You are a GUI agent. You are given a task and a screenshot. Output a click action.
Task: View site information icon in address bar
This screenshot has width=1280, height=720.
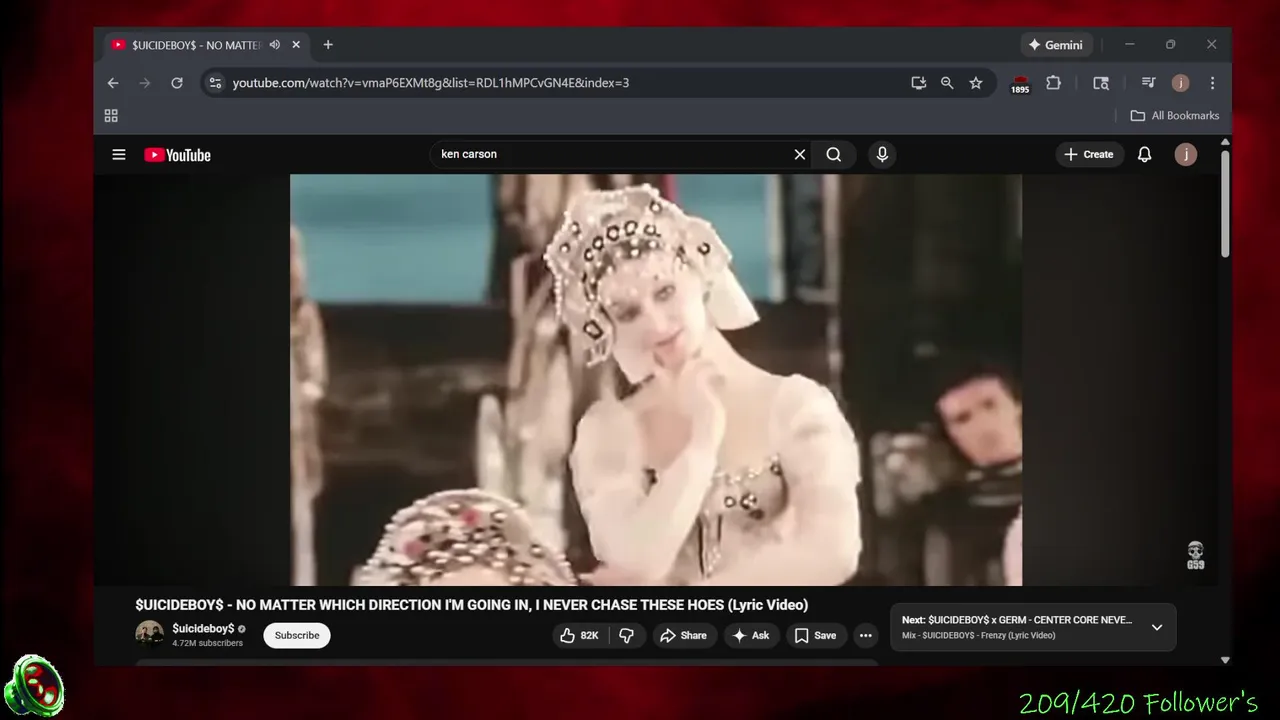click(x=215, y=83)
